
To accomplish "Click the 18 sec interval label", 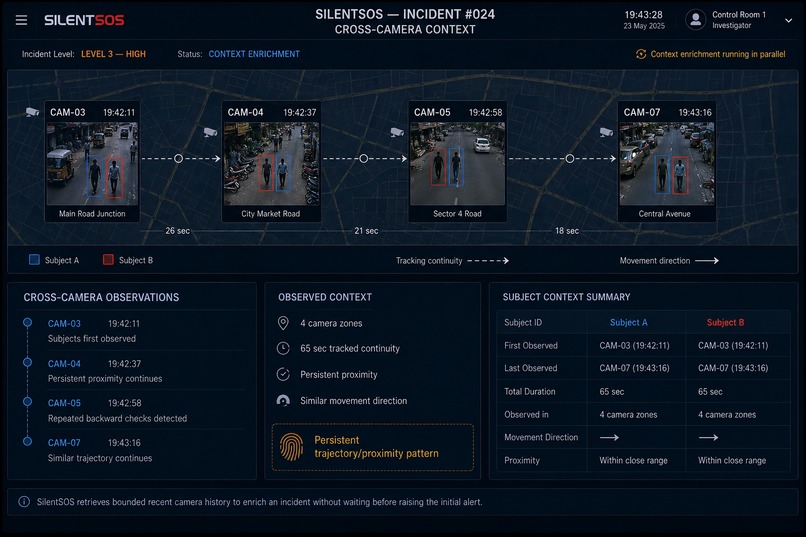I will click(566, 231).
